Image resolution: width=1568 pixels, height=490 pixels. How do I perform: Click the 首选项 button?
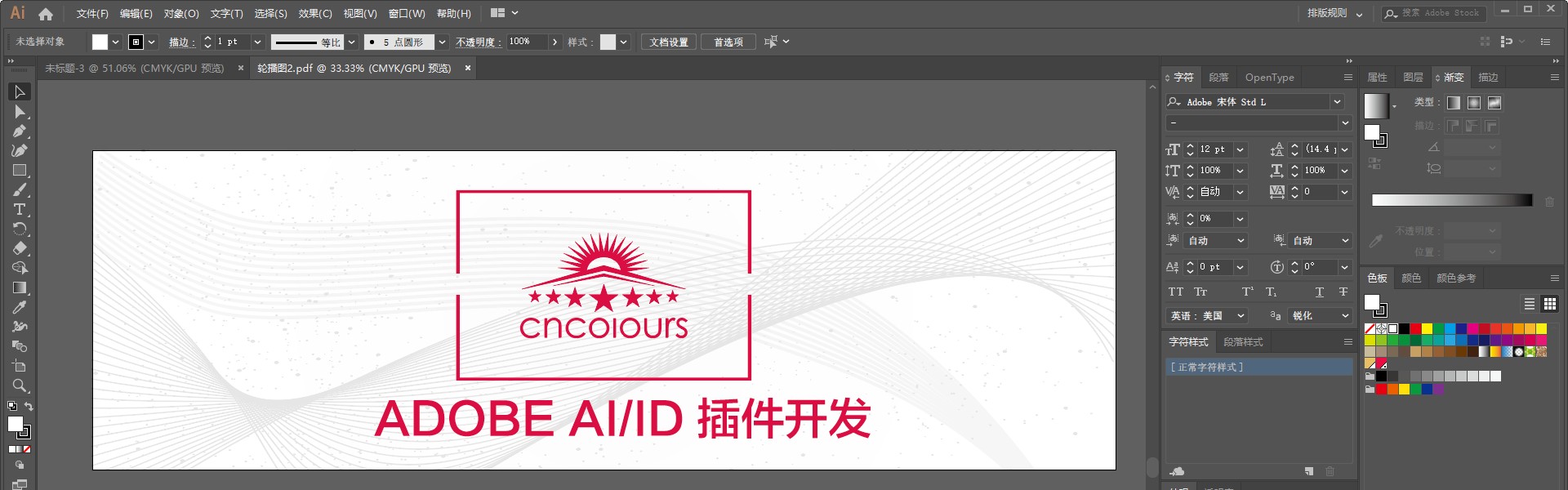(728, 42)
